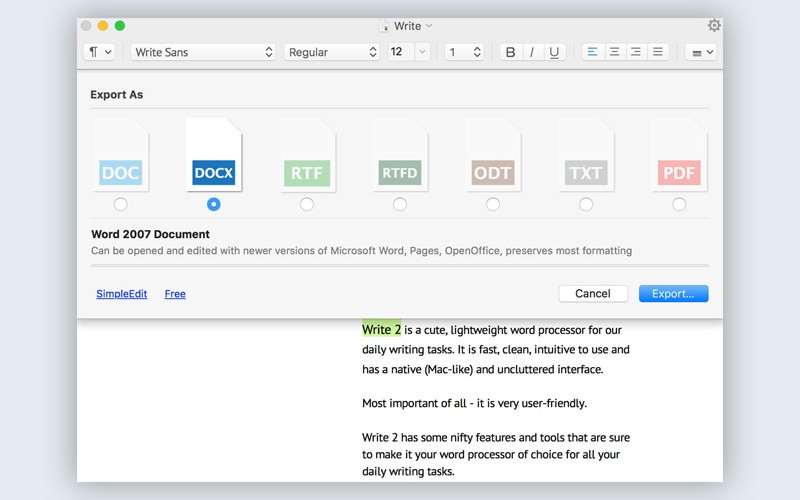Click the ODT file format icon
The width and height of the screenshot is (800, 500).
[493, 155]
